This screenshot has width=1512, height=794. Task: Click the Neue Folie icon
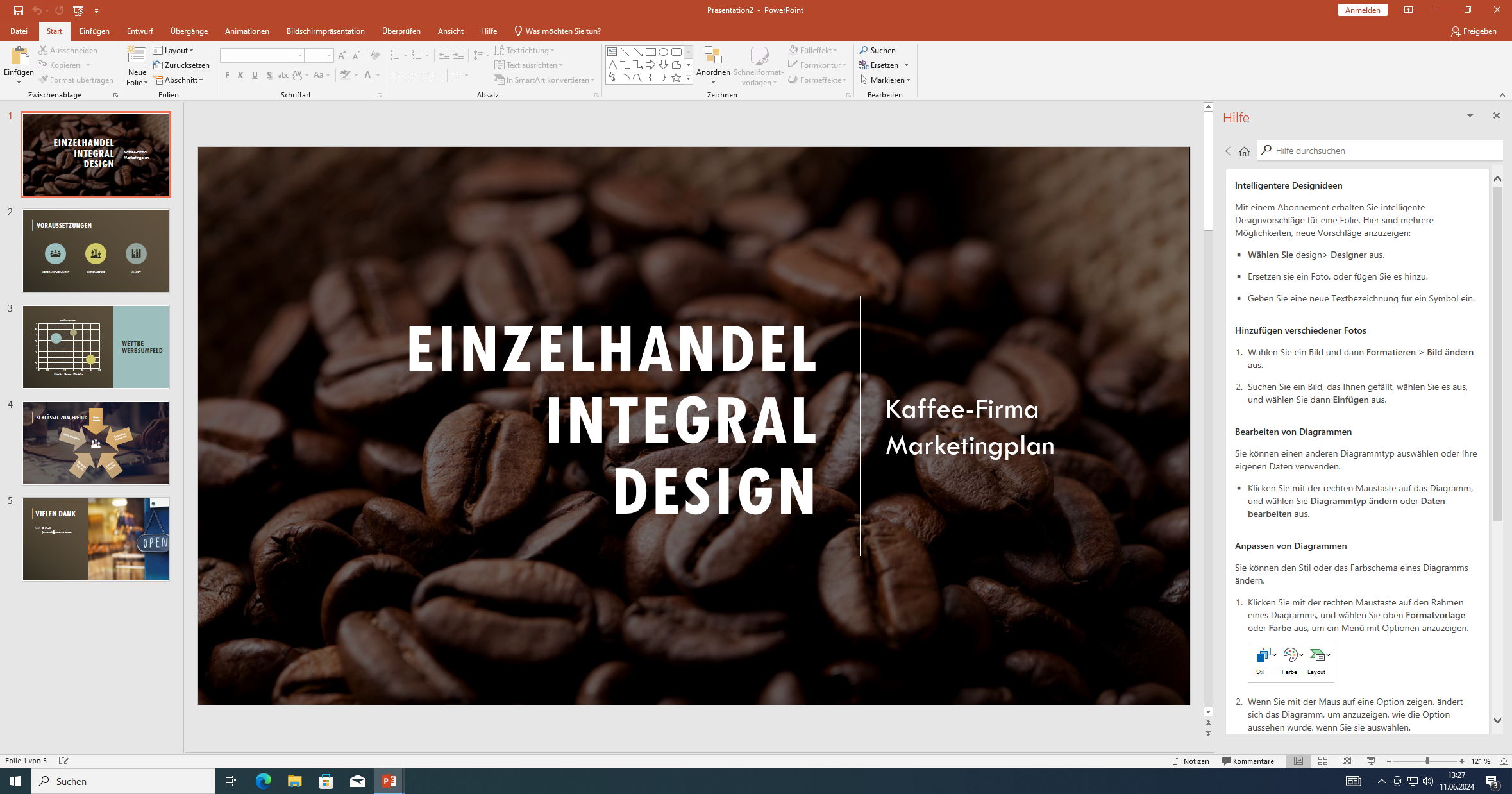point(137,55)
